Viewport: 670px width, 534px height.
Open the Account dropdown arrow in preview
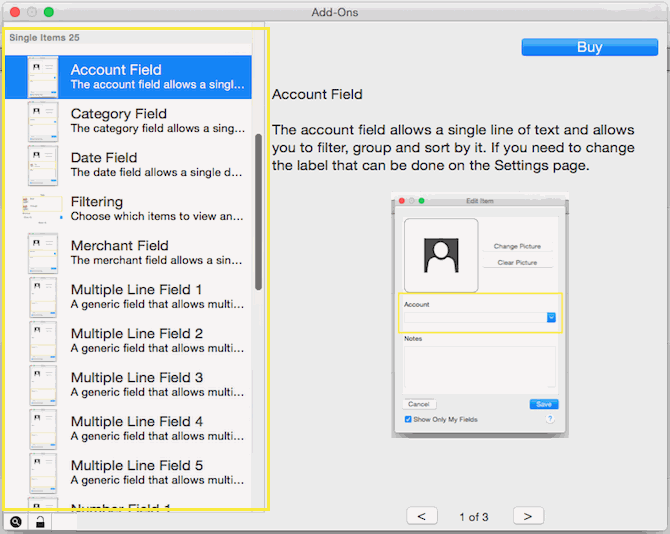[x=551, y=317]
